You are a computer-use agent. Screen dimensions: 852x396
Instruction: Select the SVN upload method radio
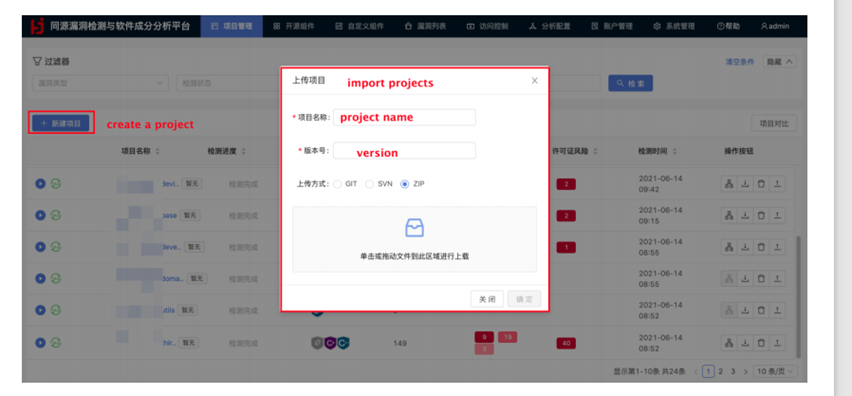point(369,184)
